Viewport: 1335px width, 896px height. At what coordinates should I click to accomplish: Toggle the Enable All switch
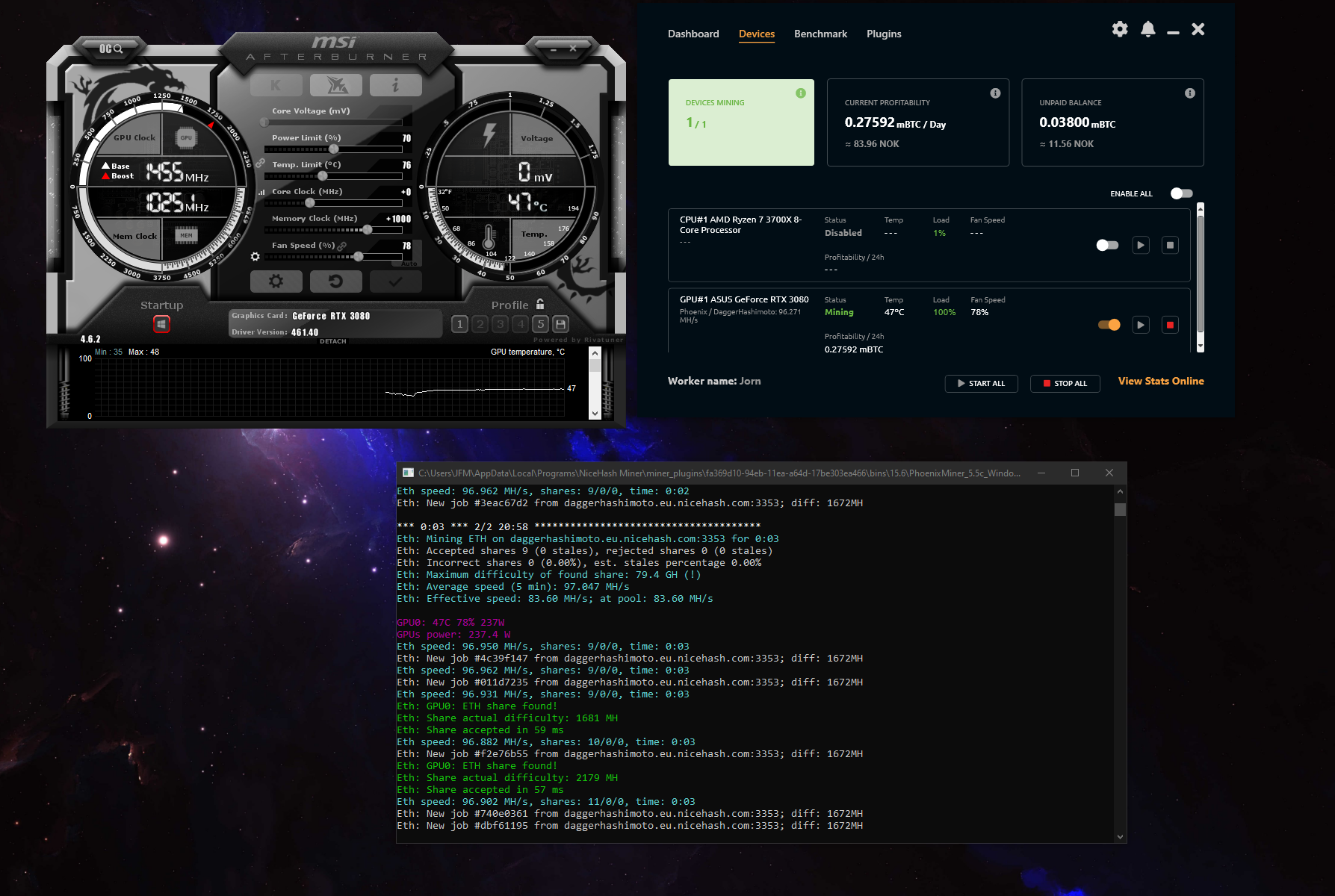(x=1181, y=193)
